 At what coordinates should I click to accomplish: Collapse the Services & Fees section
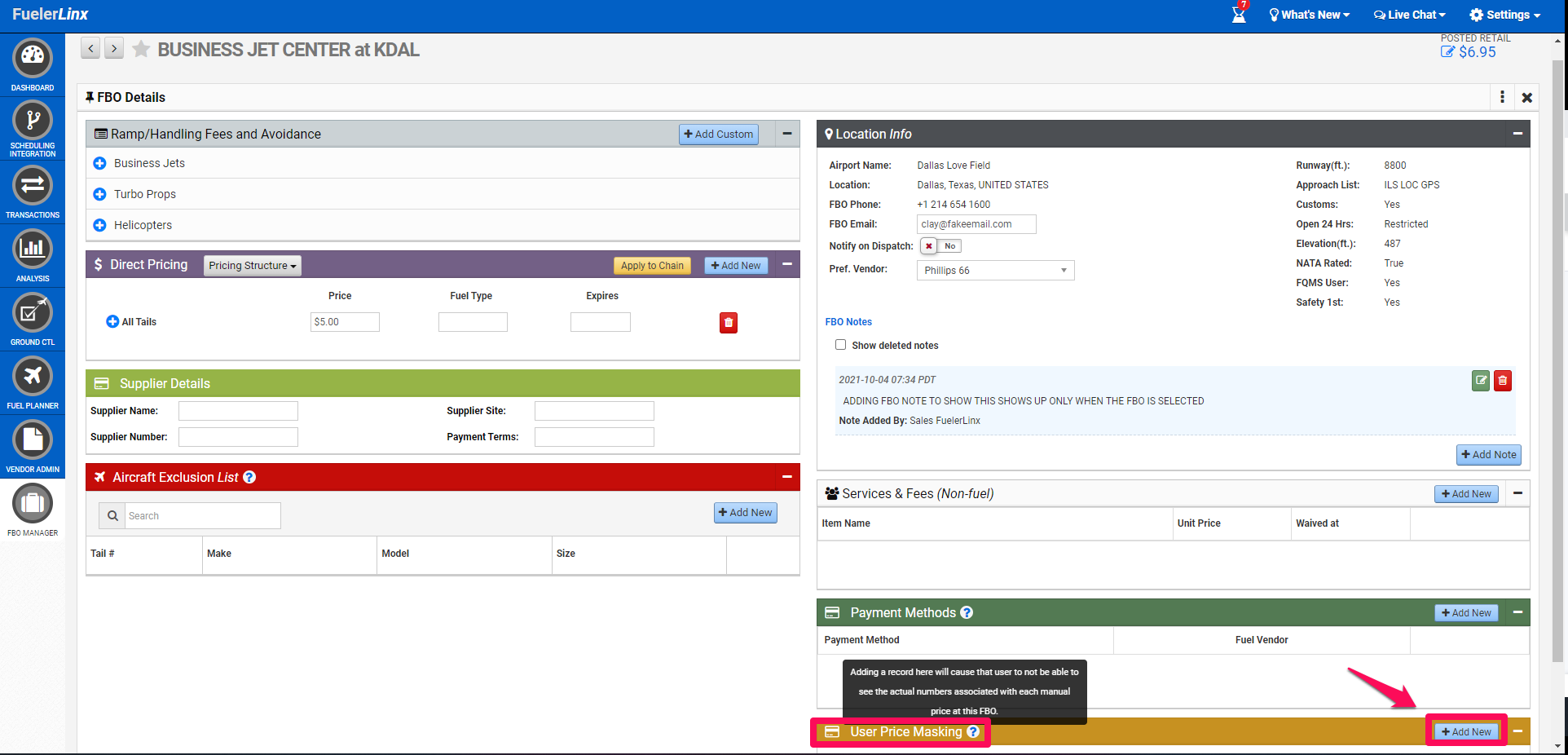tap(1517, 493)
